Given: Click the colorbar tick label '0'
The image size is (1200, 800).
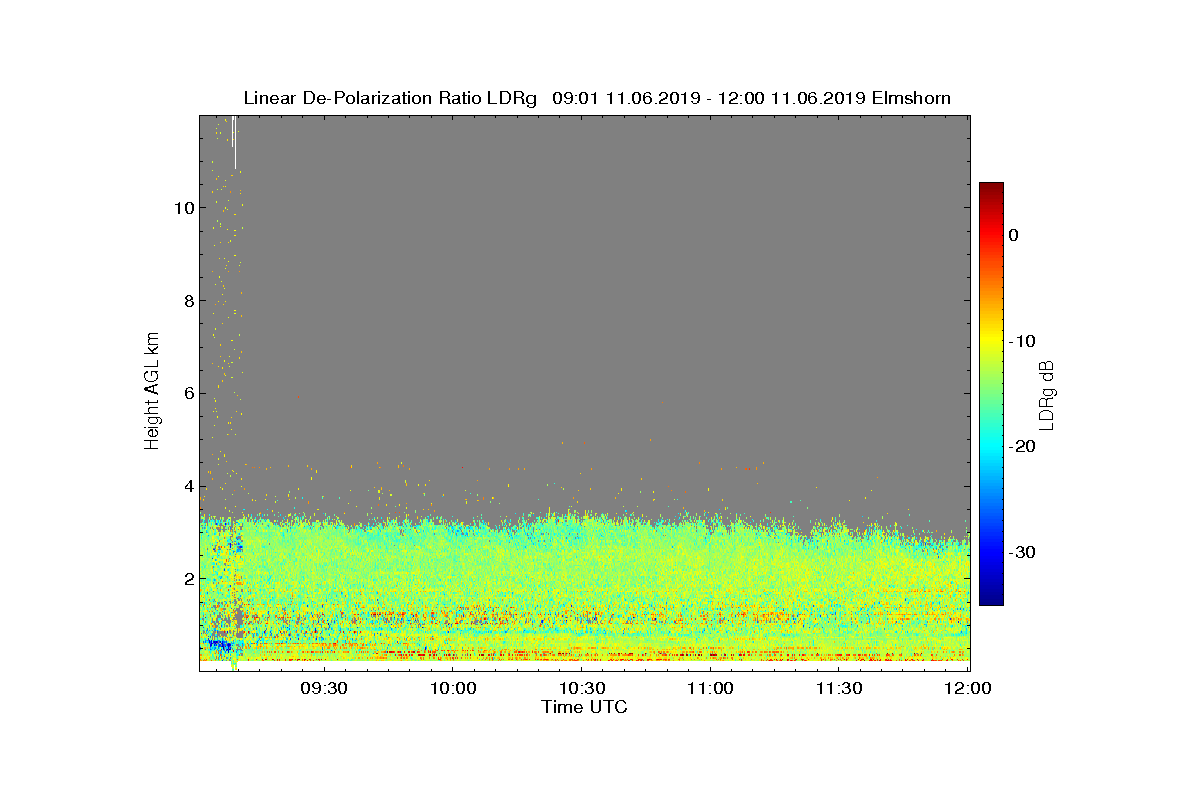Looking at the screenshot, I should point(1014,235).
